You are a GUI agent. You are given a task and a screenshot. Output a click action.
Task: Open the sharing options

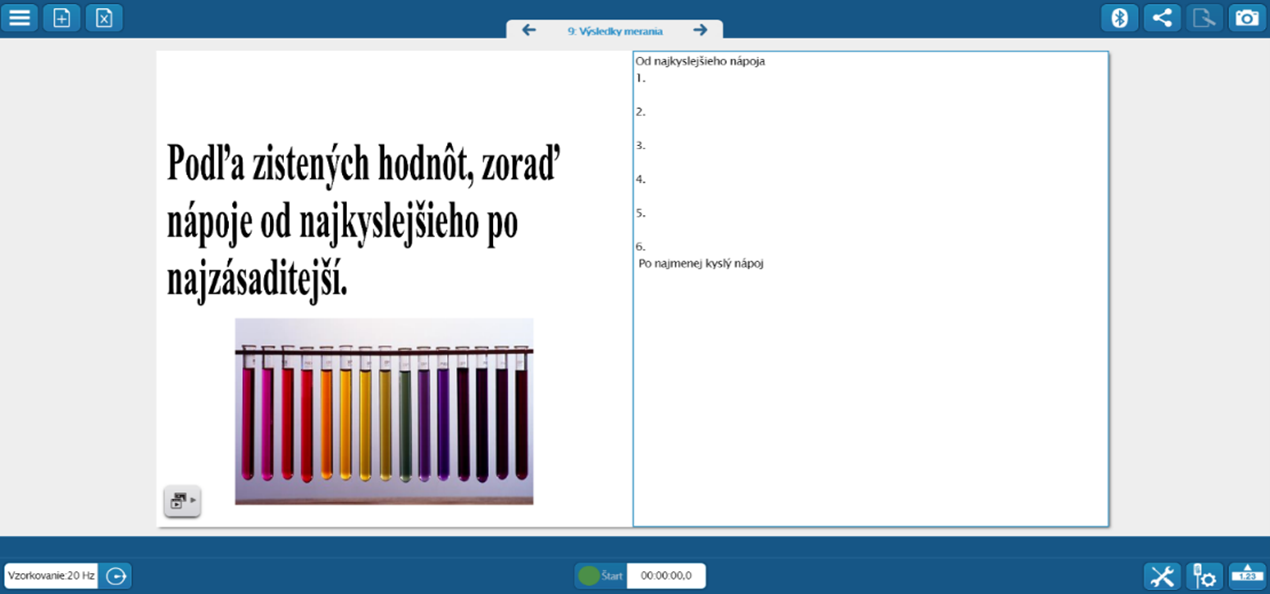(1162, 17)
